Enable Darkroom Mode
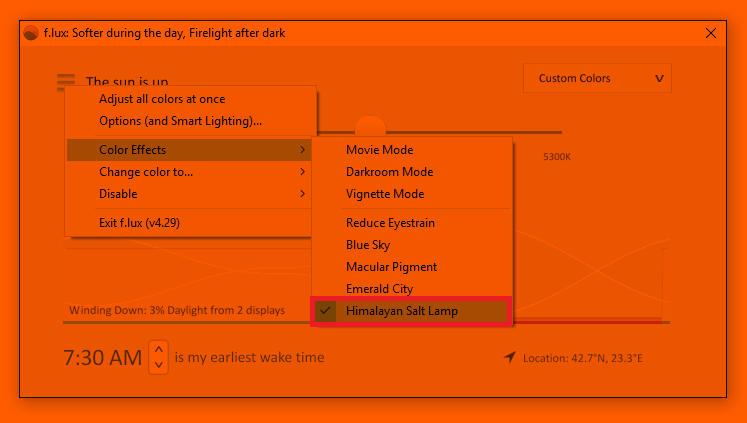This screenshot has height=423, width=747. click(x=412, y=172)
